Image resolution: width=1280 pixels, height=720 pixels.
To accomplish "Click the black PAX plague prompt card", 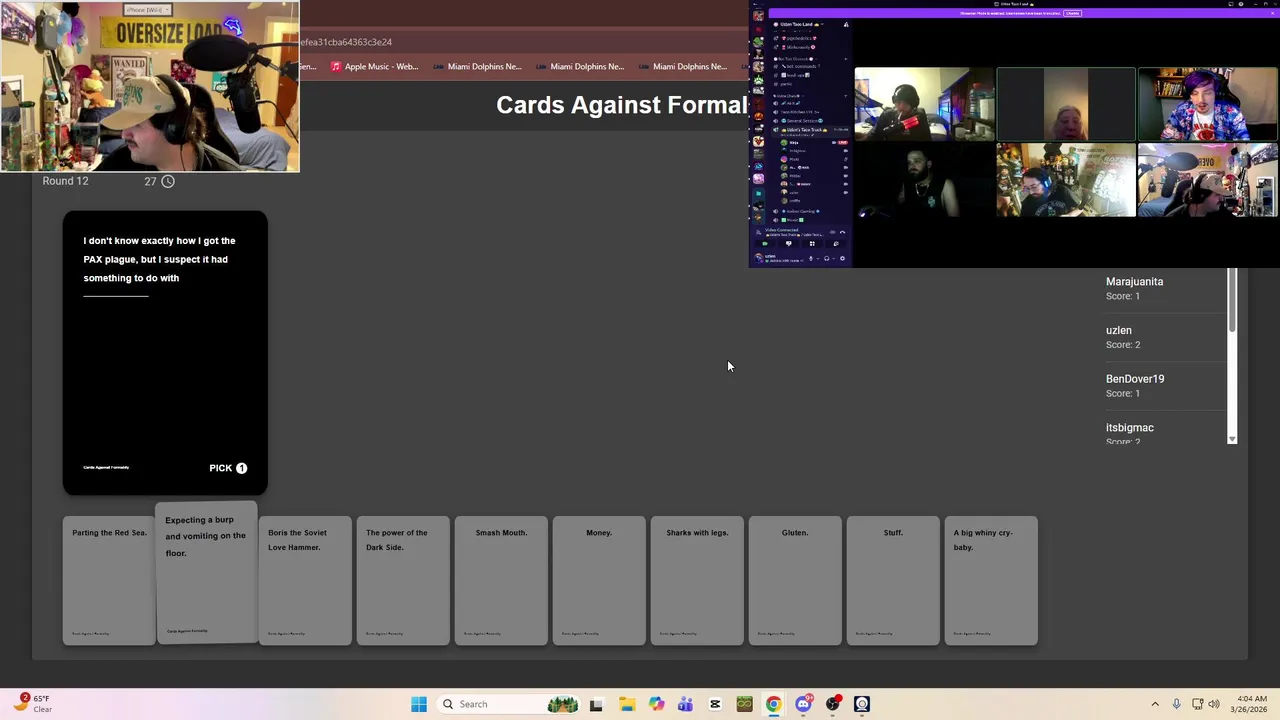I will coord(165,353).
